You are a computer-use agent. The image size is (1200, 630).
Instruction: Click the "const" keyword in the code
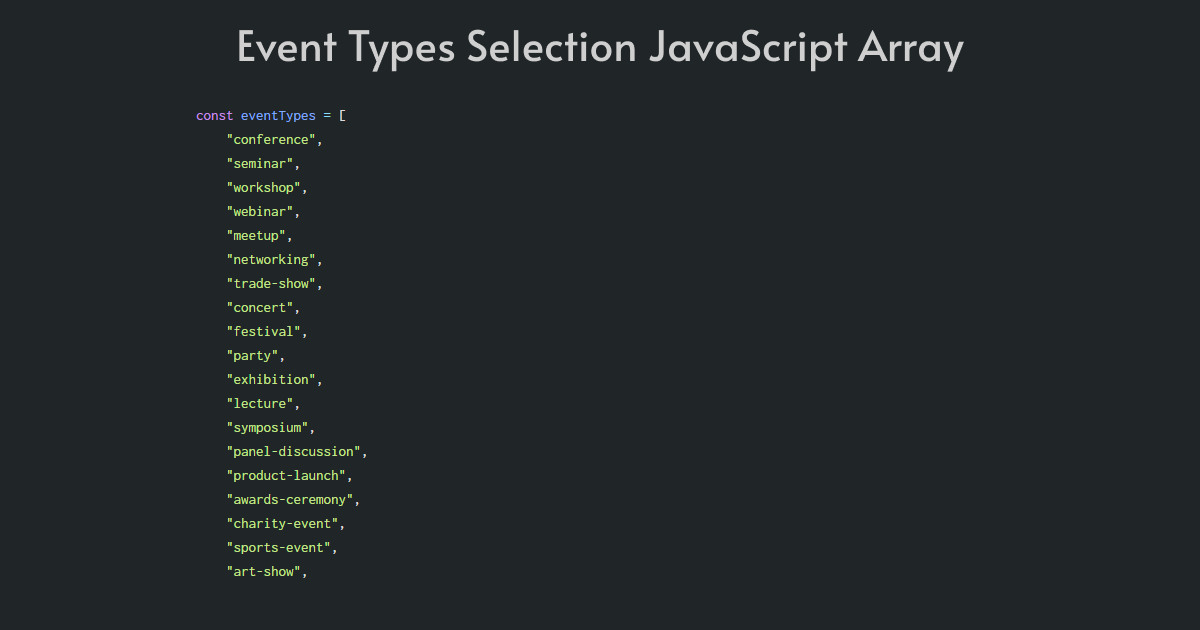coord(214,116)
